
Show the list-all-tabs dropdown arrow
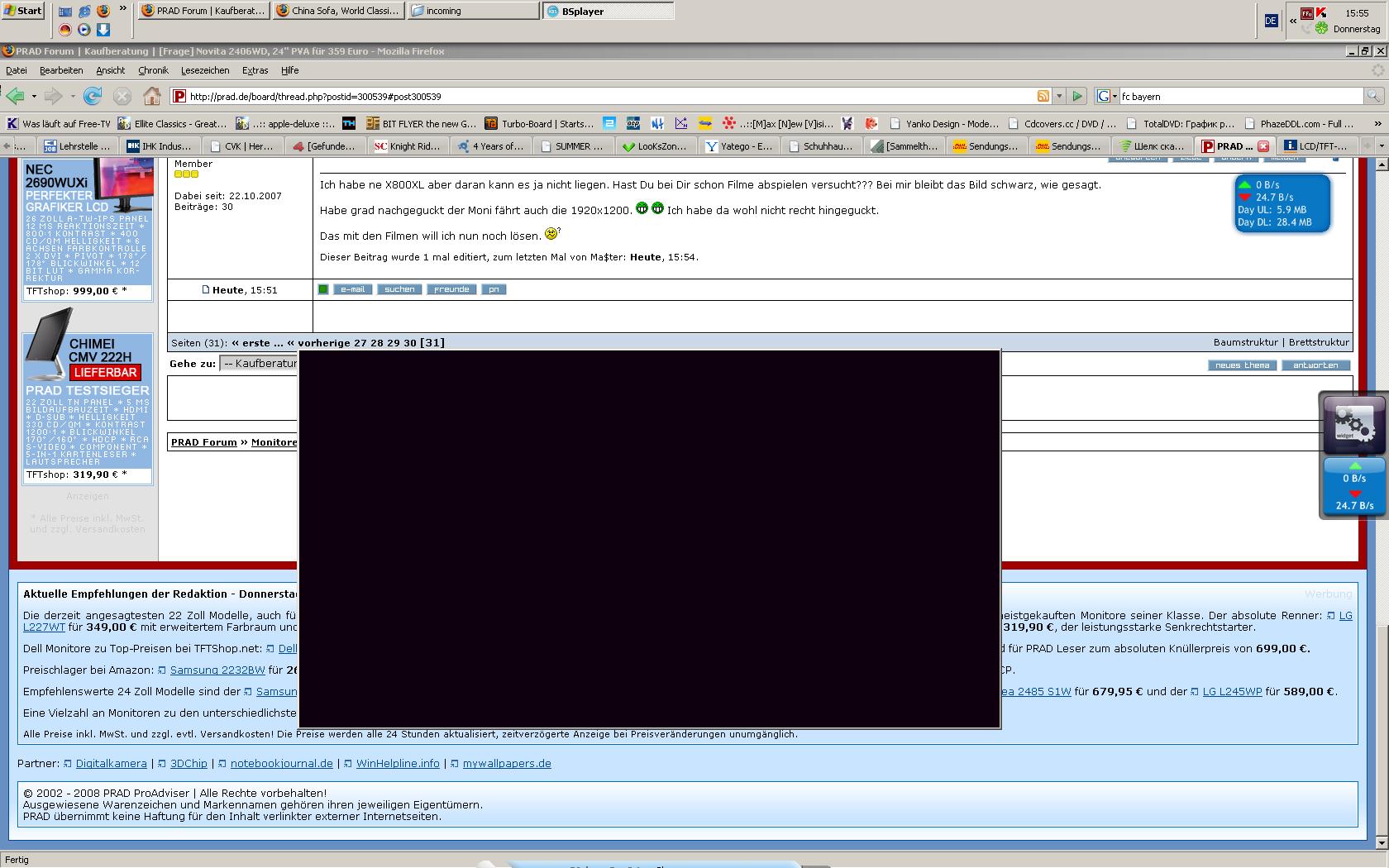tap(1368, 146)
